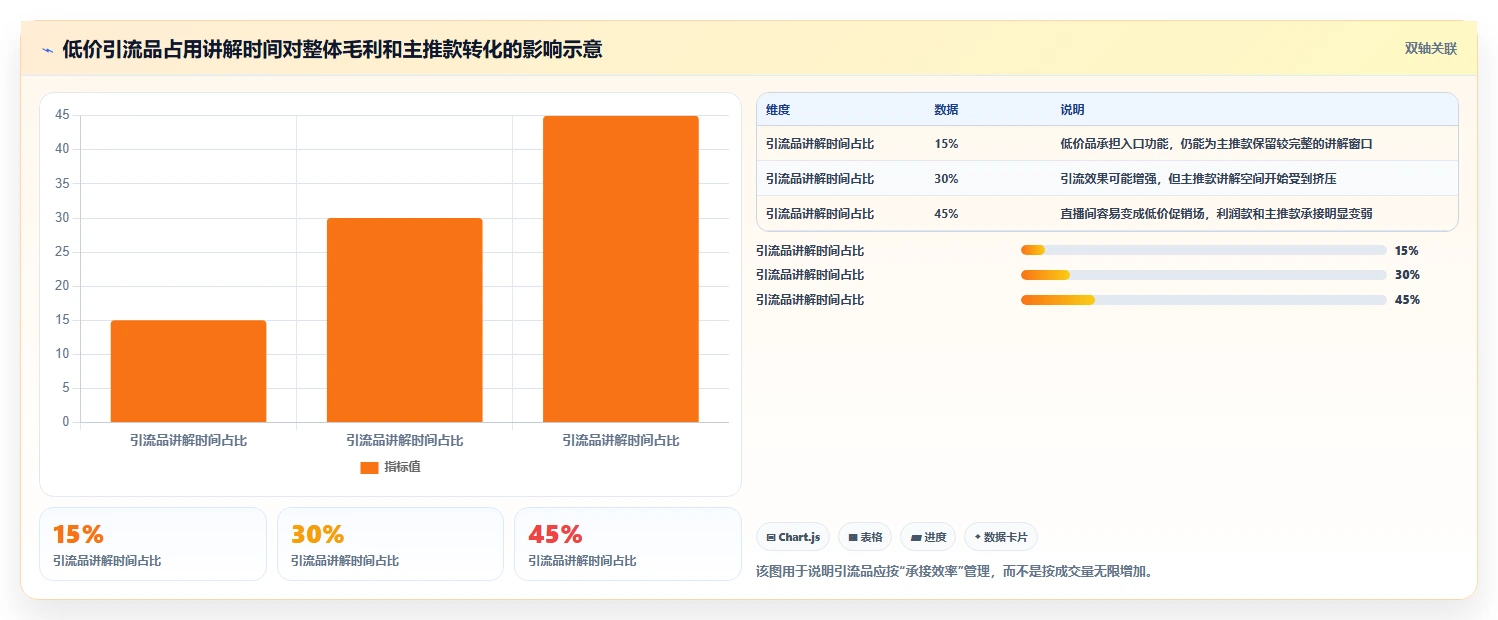Click the 30 value orange bar
Viewport: 1498px width, 620px height.
pos(404,320)
